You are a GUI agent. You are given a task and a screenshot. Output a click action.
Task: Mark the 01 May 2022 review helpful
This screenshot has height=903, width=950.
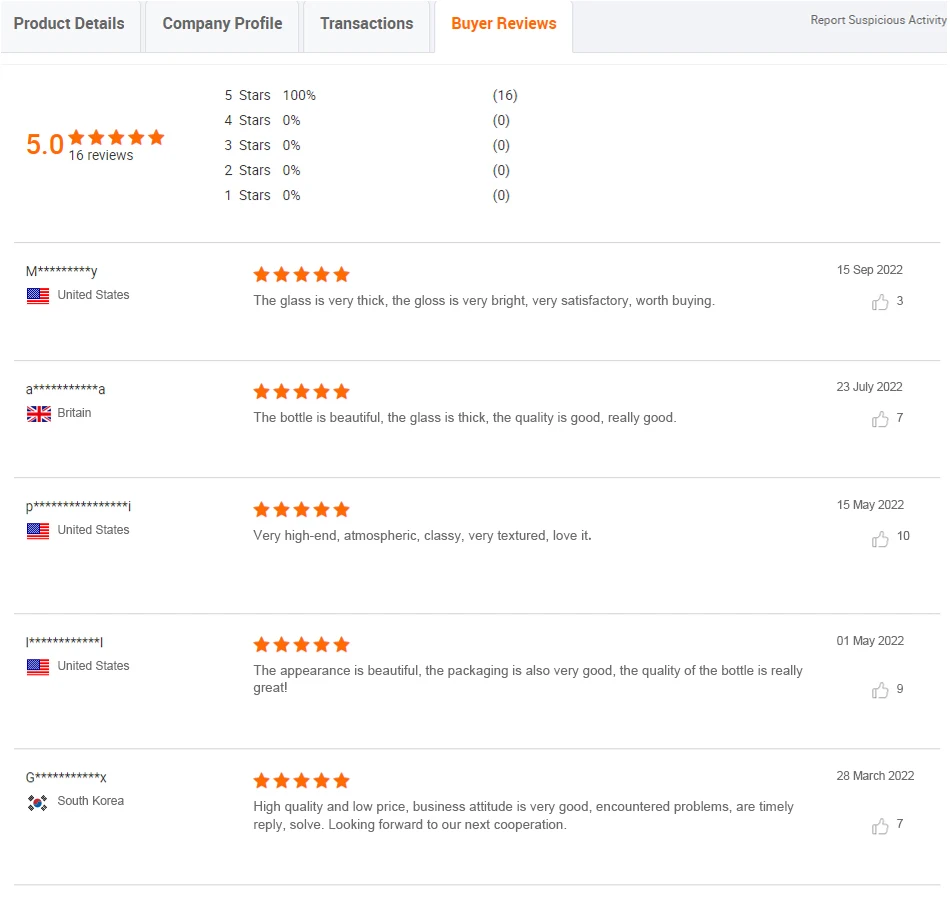(x=880, y=690)
